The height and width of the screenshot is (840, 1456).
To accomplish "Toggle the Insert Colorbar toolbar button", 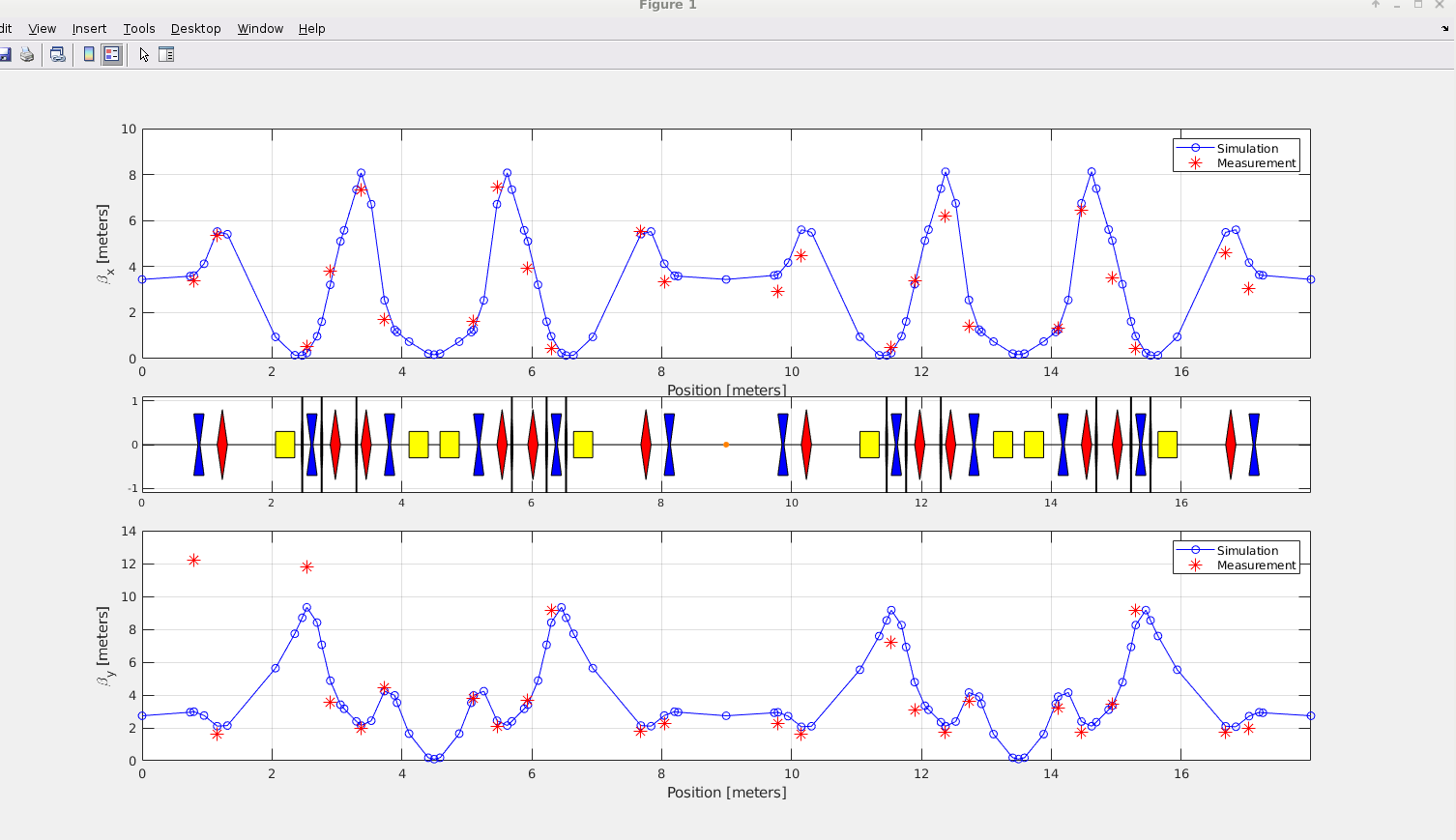I will pos(89,55).
